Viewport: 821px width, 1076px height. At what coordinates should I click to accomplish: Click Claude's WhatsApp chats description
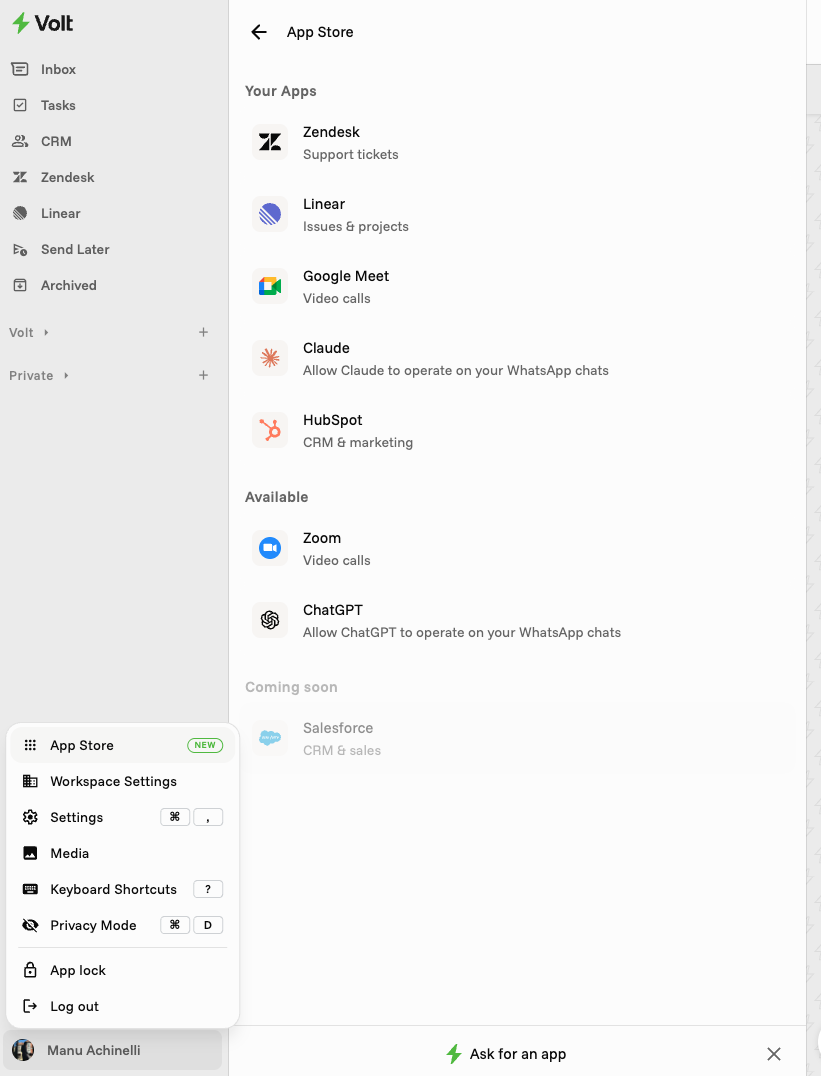point(456,371)
